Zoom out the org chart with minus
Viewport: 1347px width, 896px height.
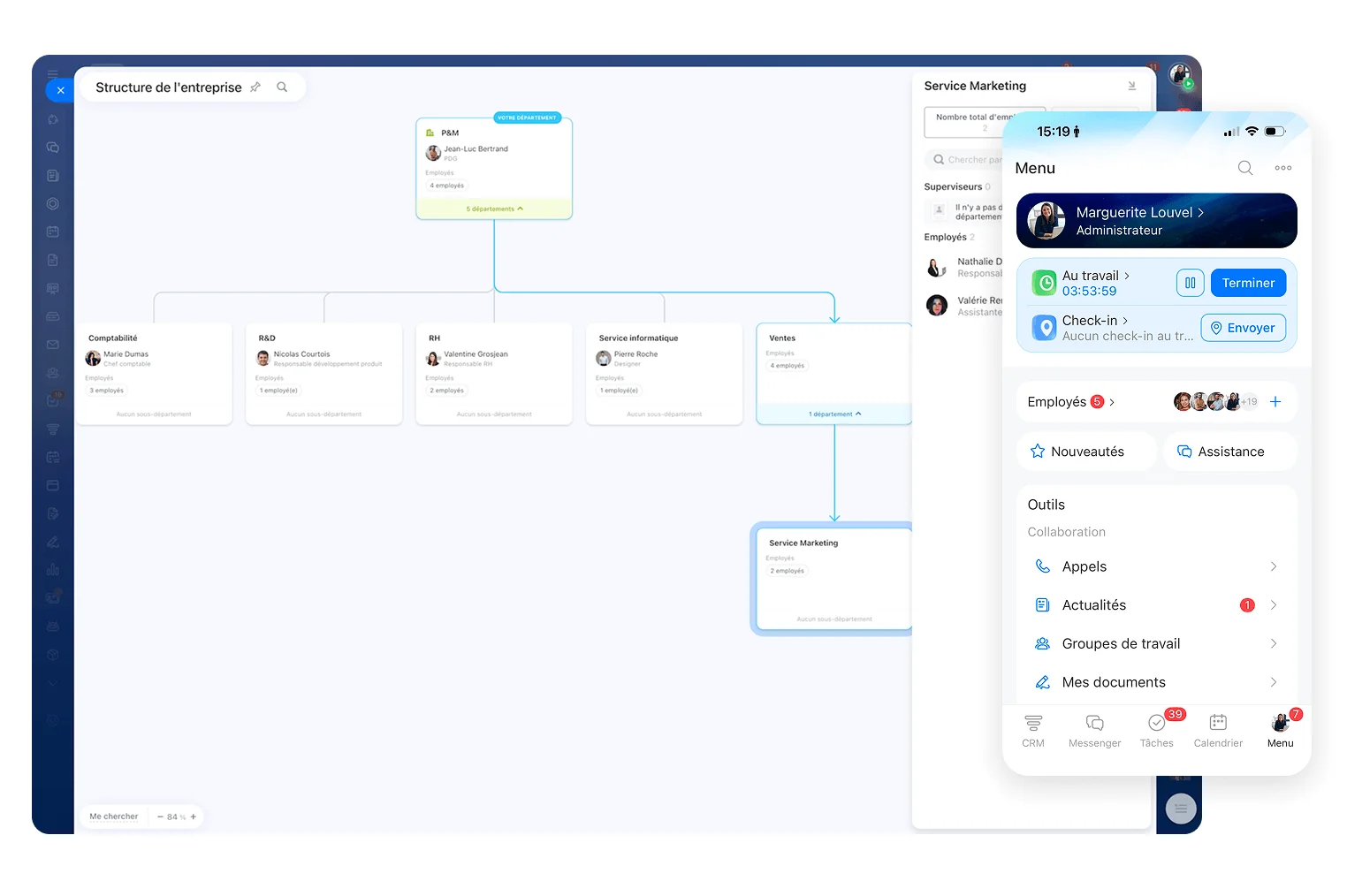click(x=160, y=817)
